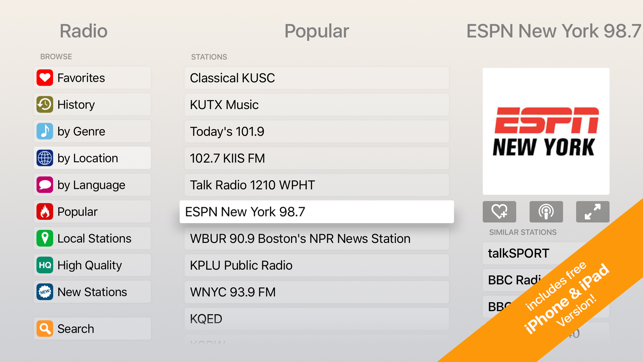Open KPLU Public Radio station

click(317, 265)
